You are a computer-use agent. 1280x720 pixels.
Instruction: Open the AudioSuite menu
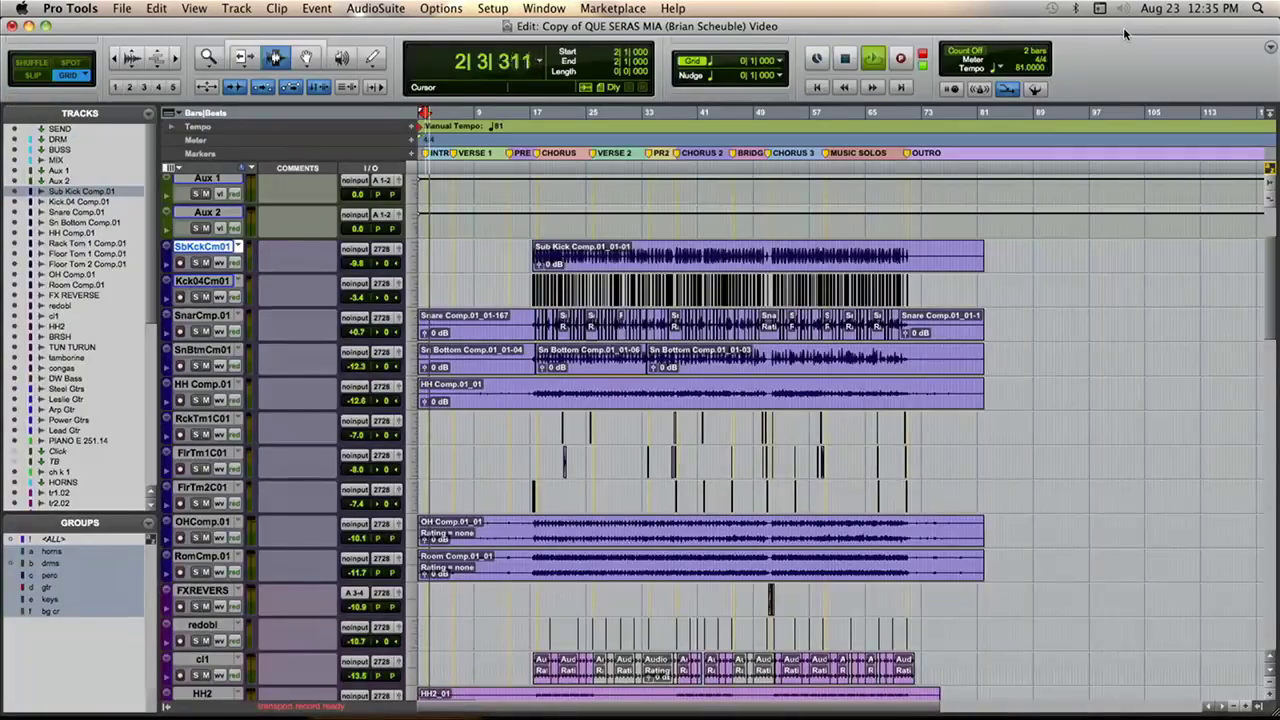coord(376,8)
